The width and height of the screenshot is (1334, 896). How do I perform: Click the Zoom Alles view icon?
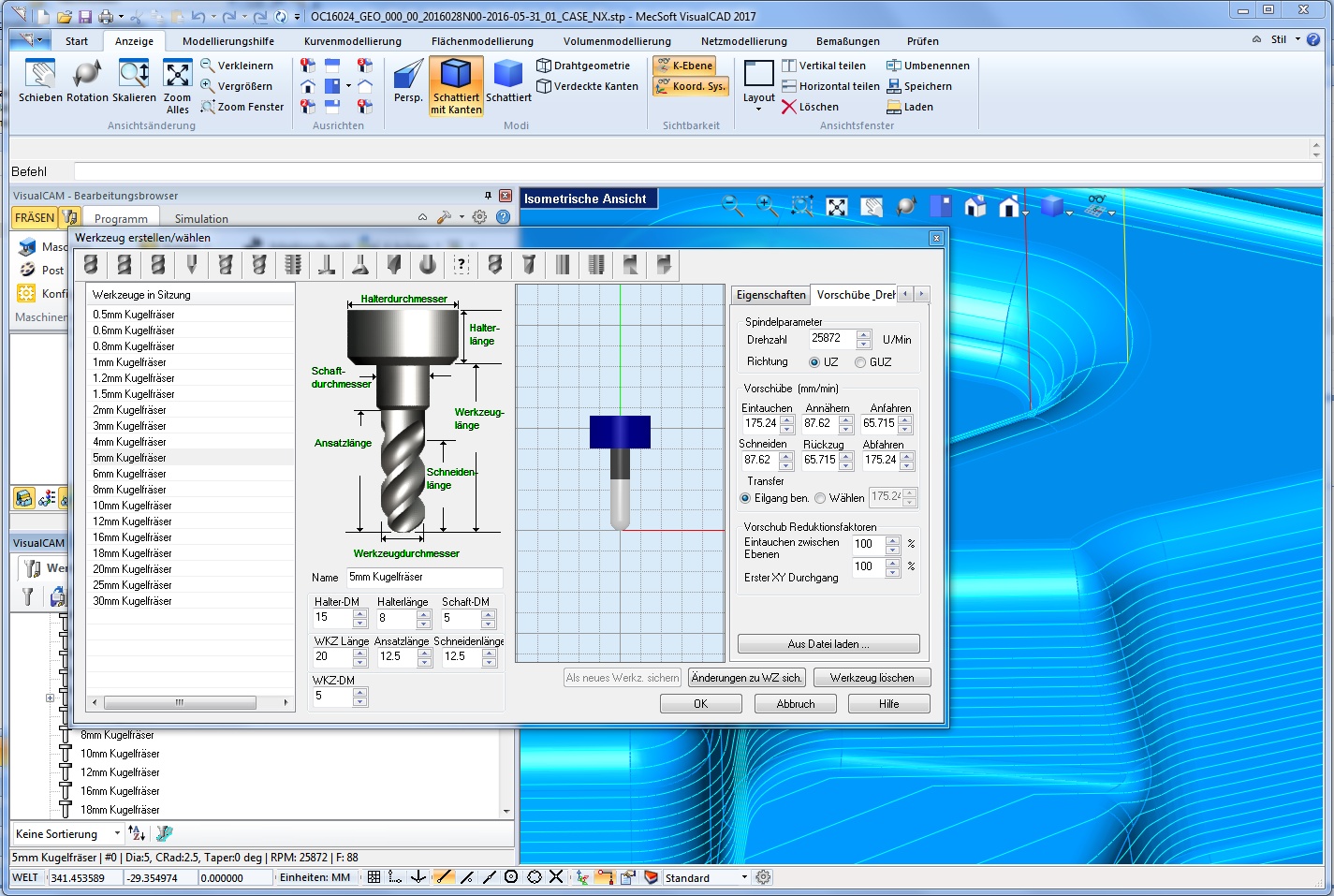point(177,85)
